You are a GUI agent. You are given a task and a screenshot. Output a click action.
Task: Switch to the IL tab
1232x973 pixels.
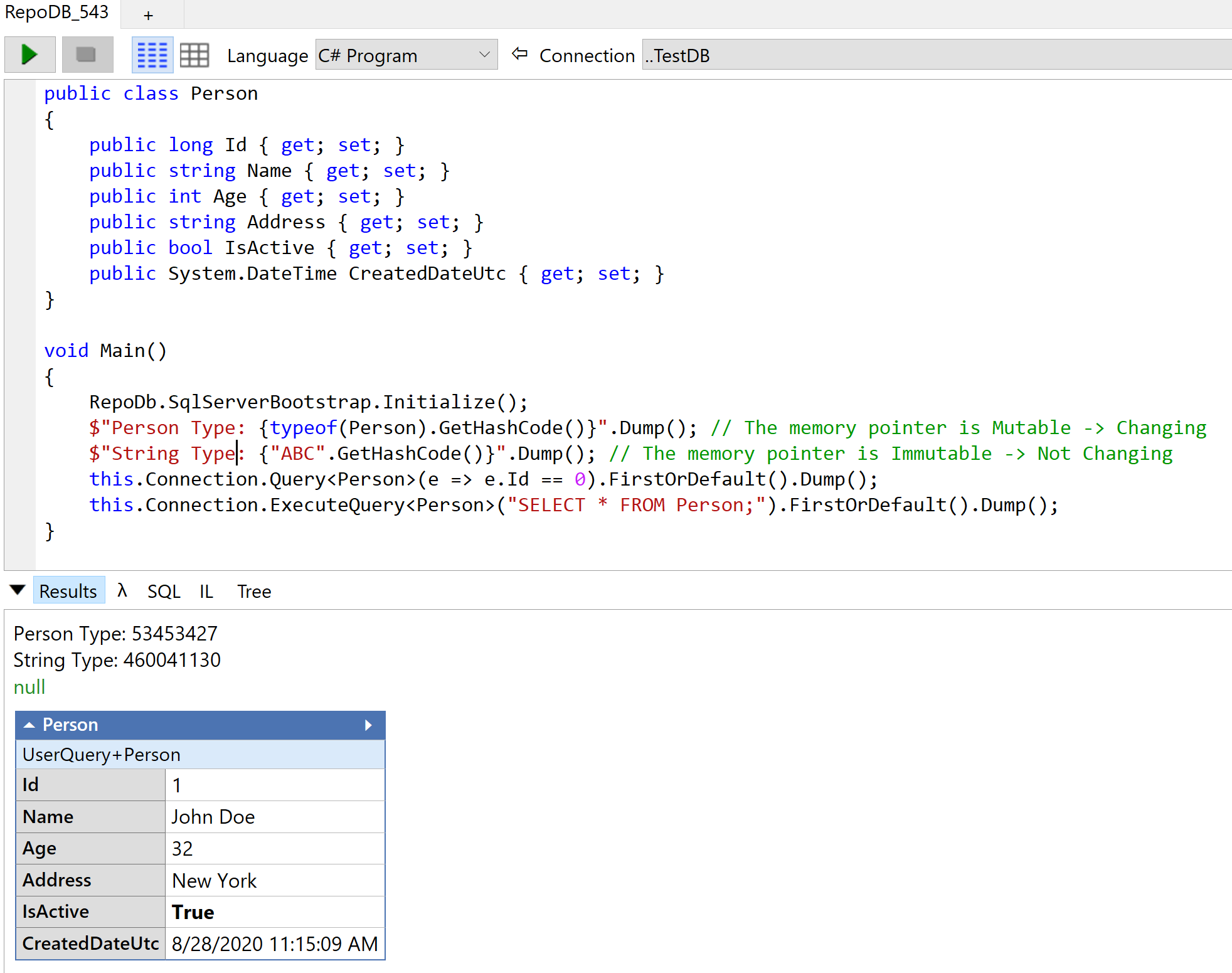click(205, 590)
